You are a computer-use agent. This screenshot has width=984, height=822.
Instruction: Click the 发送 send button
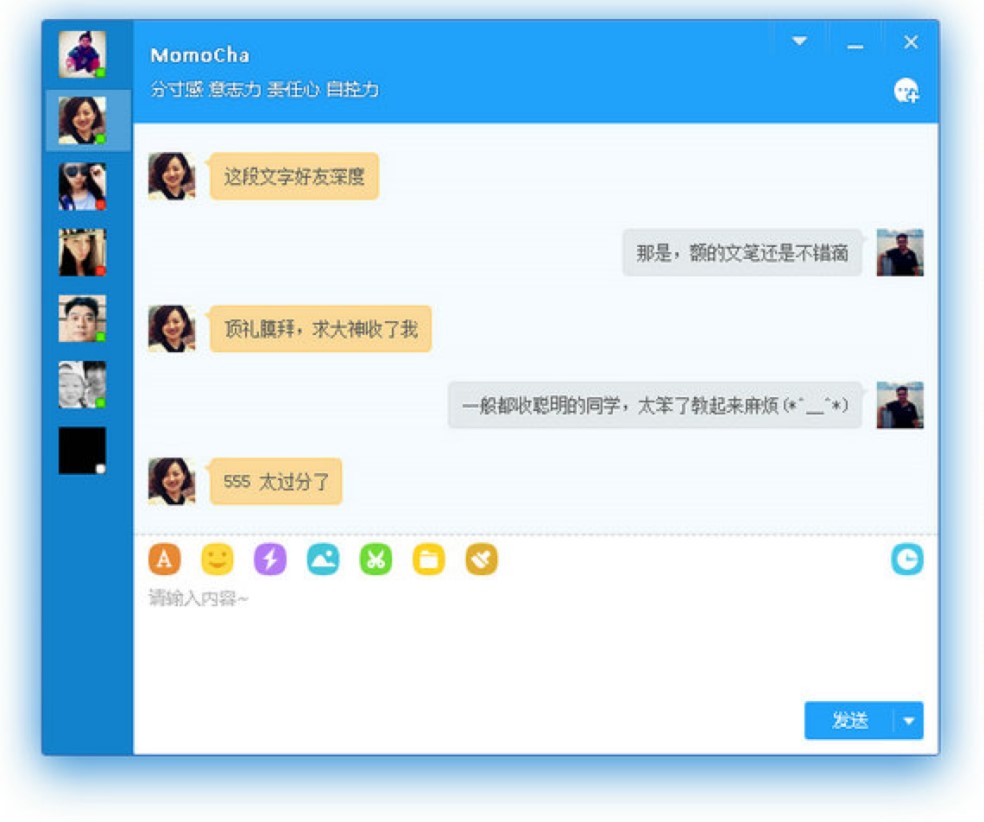pyautogui.click(x=849, y=720)
